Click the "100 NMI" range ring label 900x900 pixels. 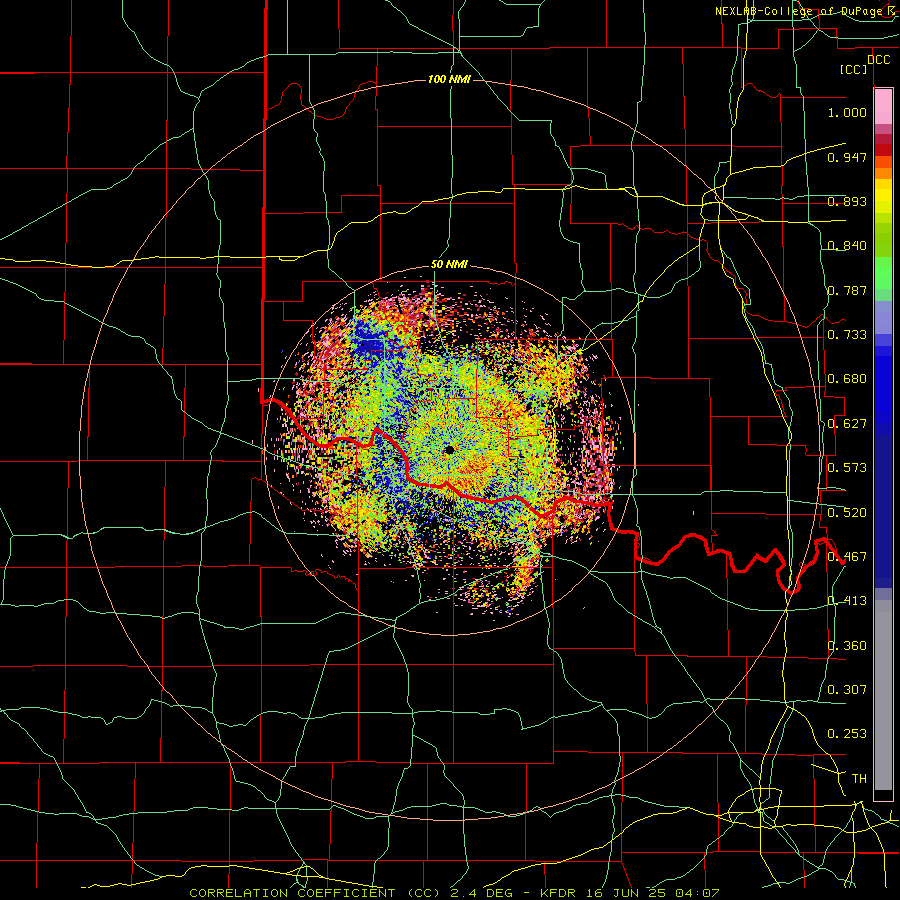[449, 79]
